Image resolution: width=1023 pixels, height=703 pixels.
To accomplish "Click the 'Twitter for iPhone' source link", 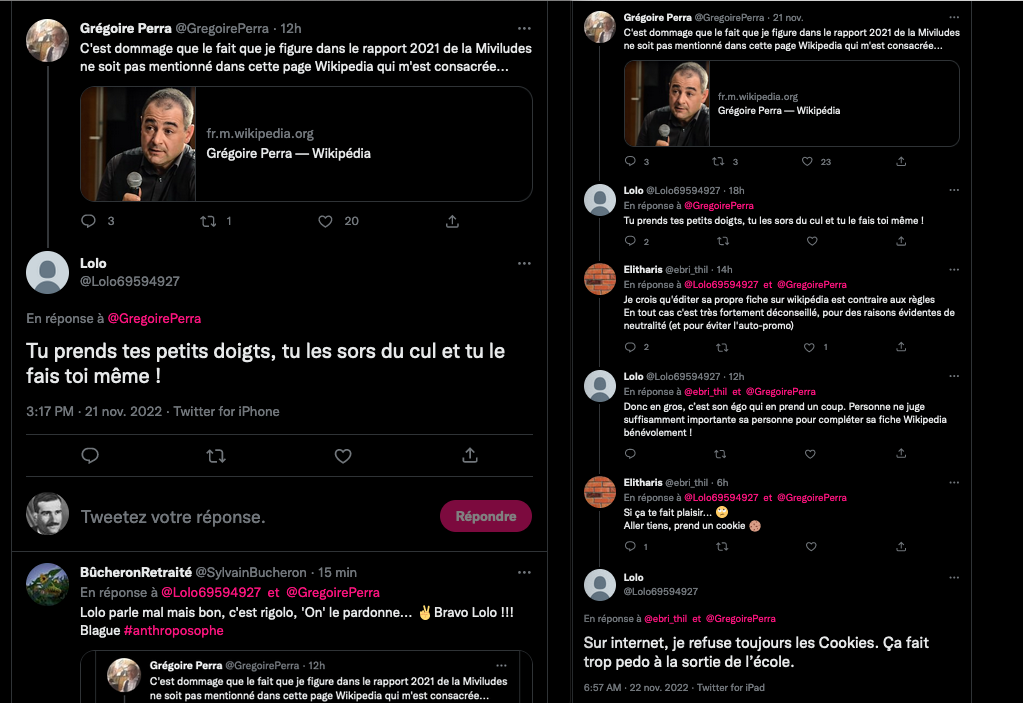I will click(226, 411).
